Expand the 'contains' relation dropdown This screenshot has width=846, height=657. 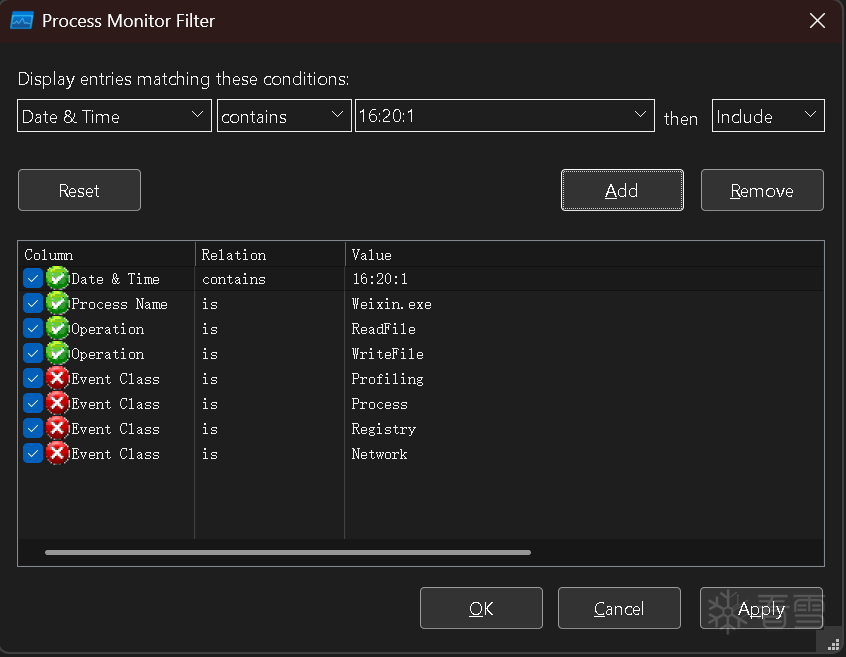[x=284, y=116]
